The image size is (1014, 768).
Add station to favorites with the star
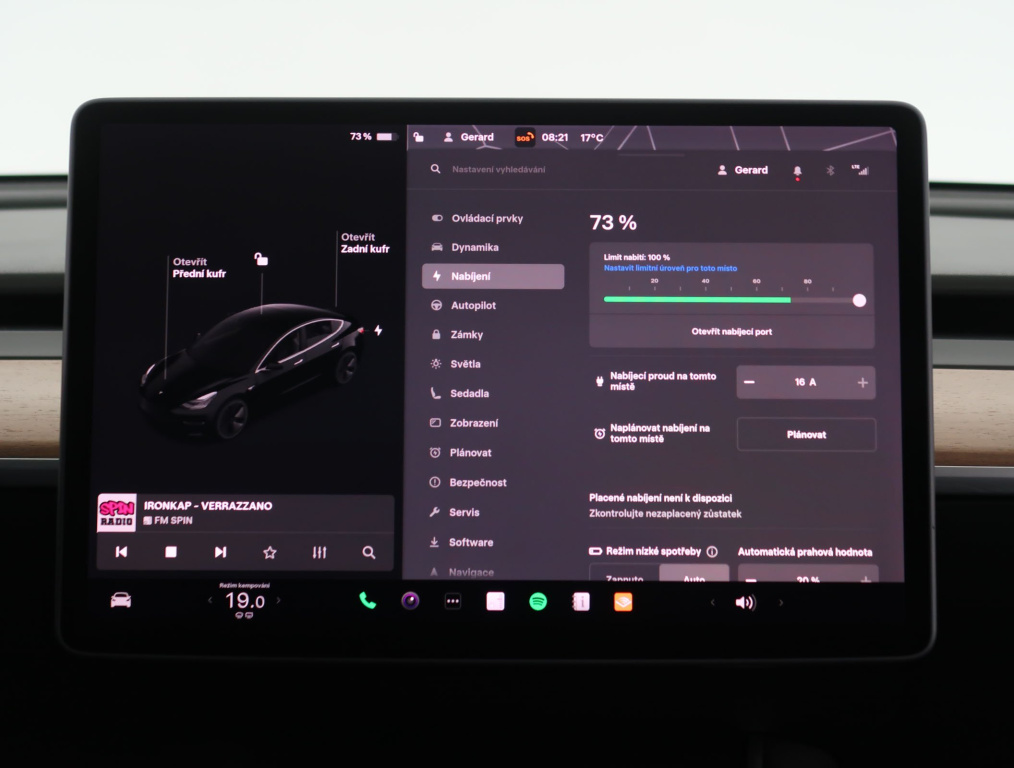pyautogui.click(x=270, y=552)
